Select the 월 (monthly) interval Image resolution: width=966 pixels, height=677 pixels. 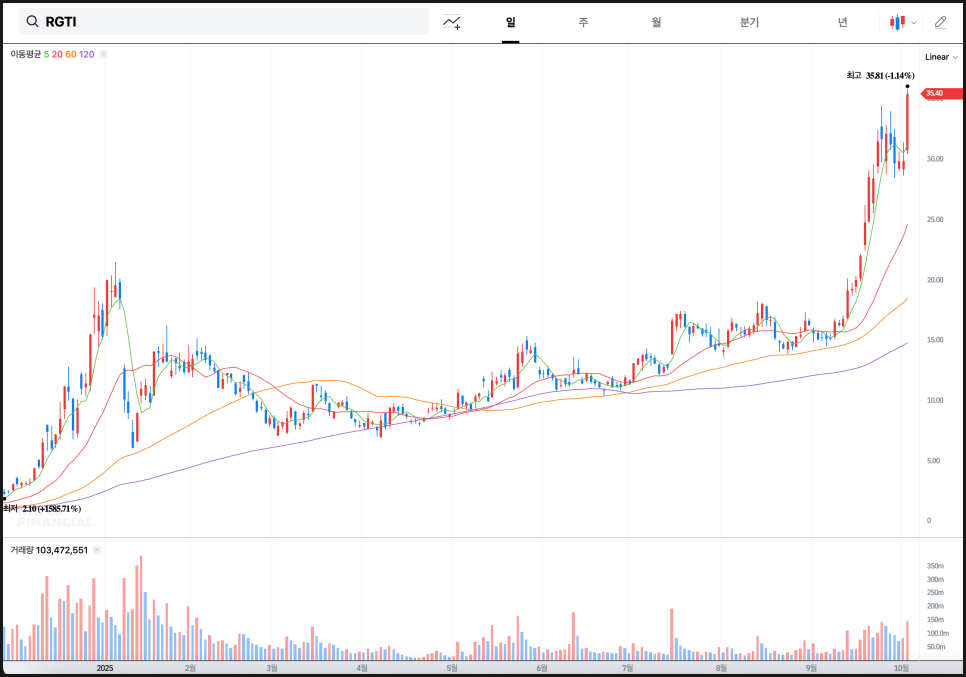656,22
